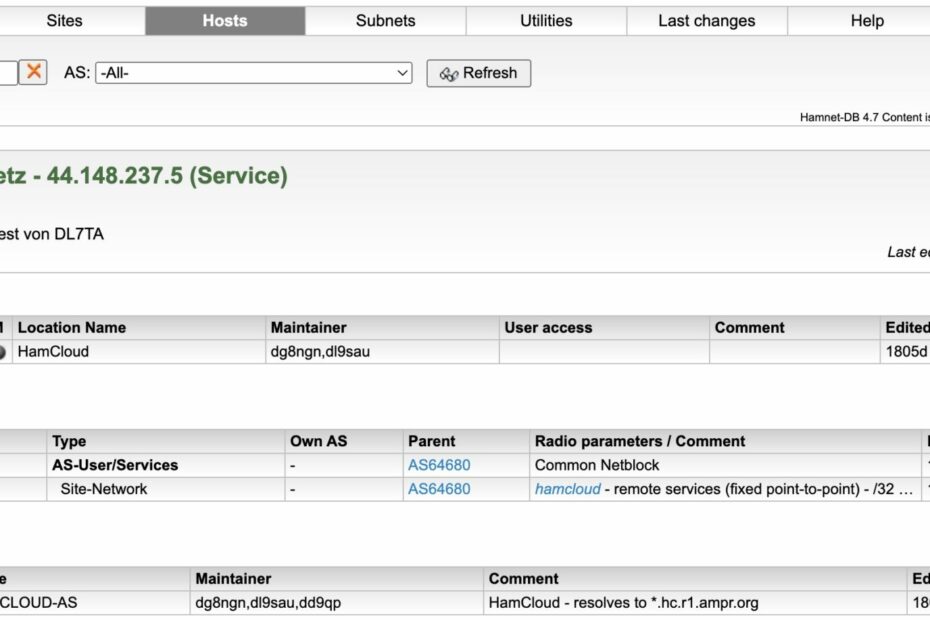Click the search input field beside the X
The width and height of the screenshot is (930, 620).
click(x=7, y=72)
